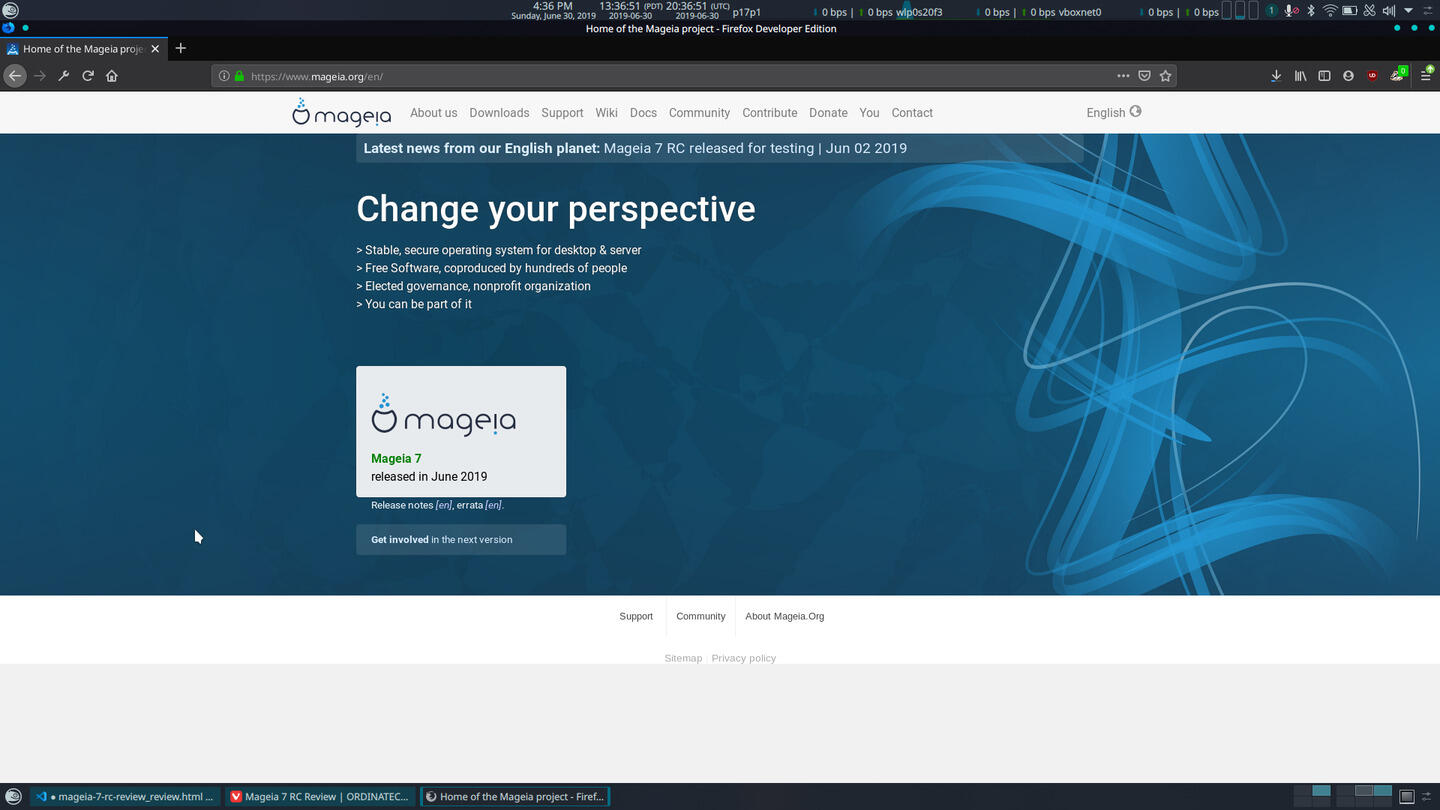
Task: Open the You navigation link
Action: click(x=869, y=113)
